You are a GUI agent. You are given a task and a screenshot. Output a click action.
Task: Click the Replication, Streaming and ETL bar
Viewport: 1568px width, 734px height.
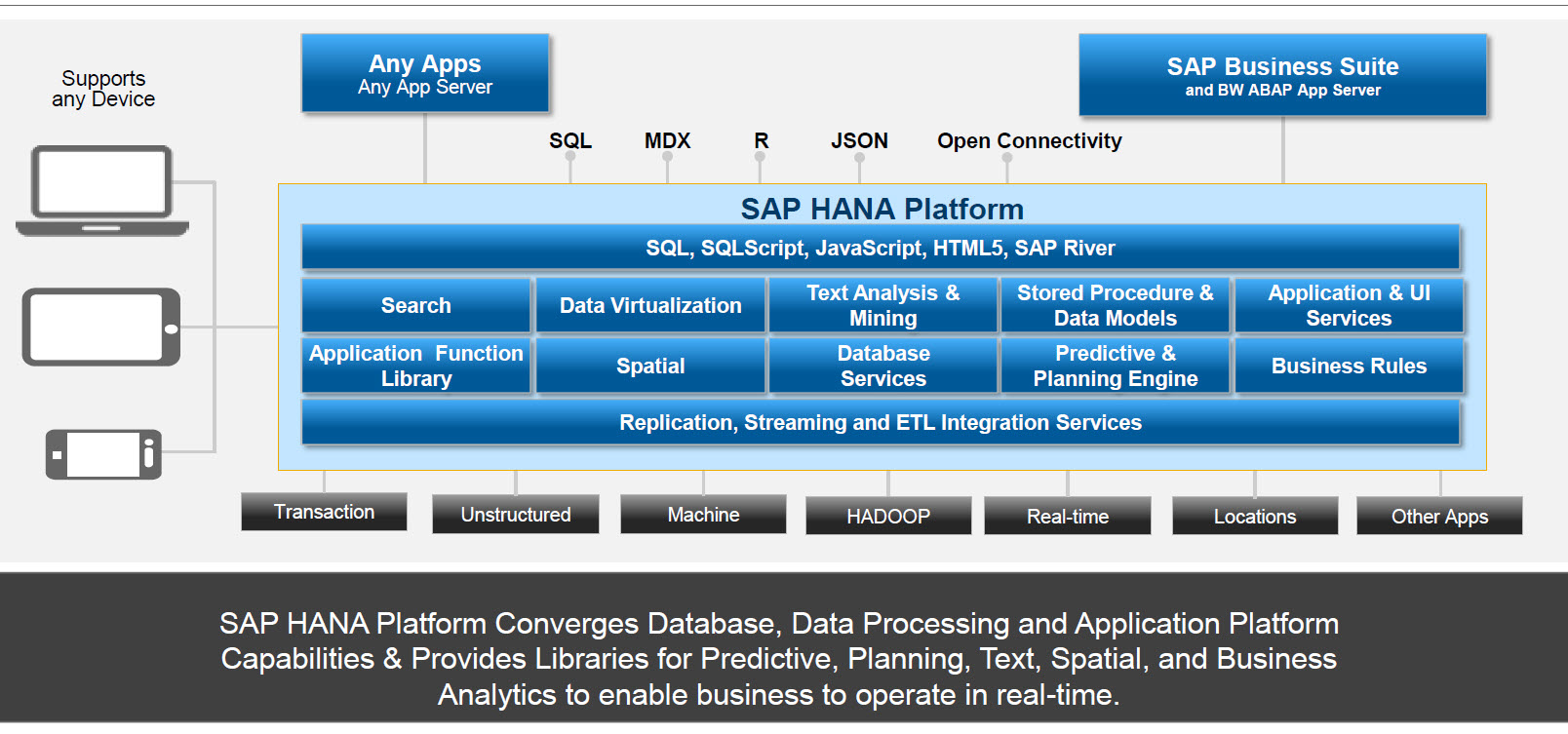[881, 422]
